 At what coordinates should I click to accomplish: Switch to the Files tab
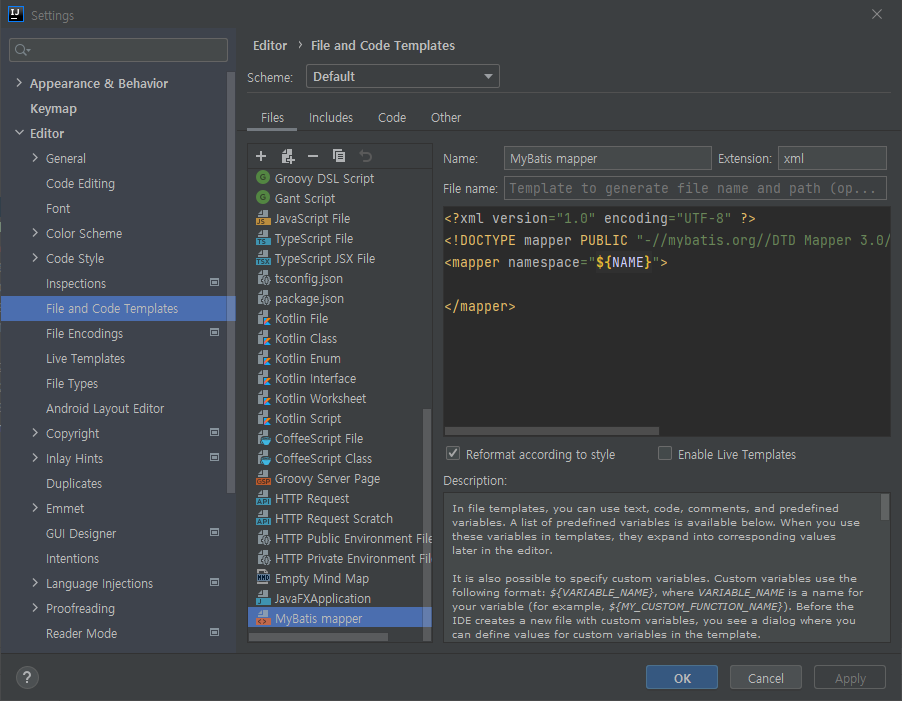pyautogui.click(x=272, y=117)
